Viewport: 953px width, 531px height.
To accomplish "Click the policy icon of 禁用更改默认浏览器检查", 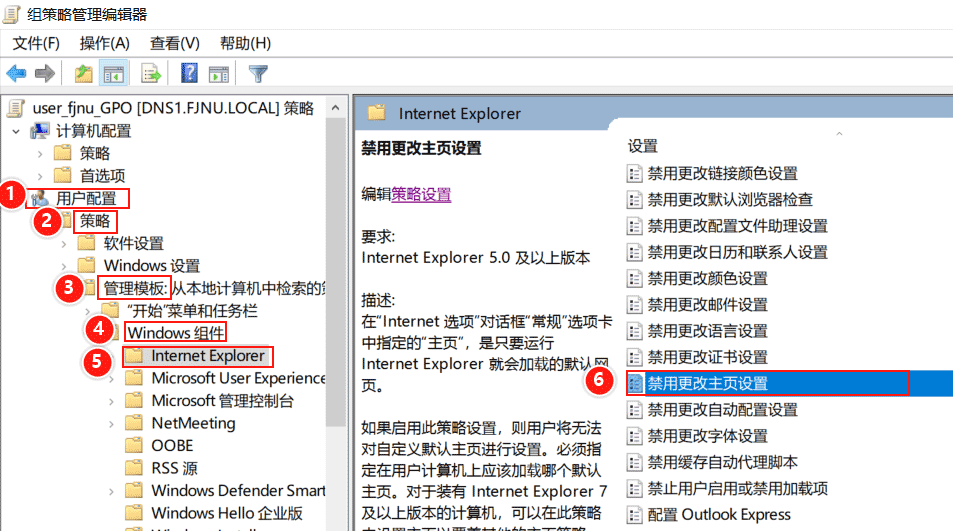I will tap(635, 200).
